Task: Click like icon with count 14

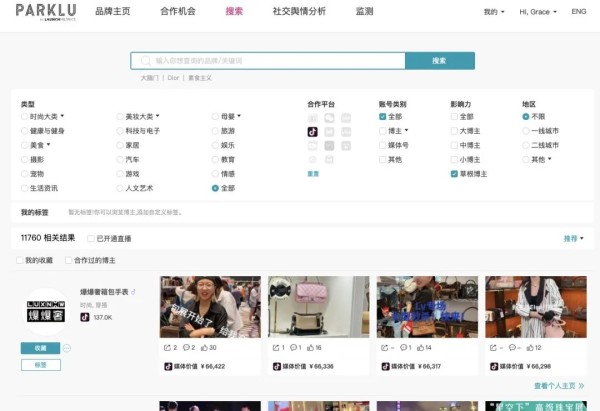Action: (x=421, y=347)
